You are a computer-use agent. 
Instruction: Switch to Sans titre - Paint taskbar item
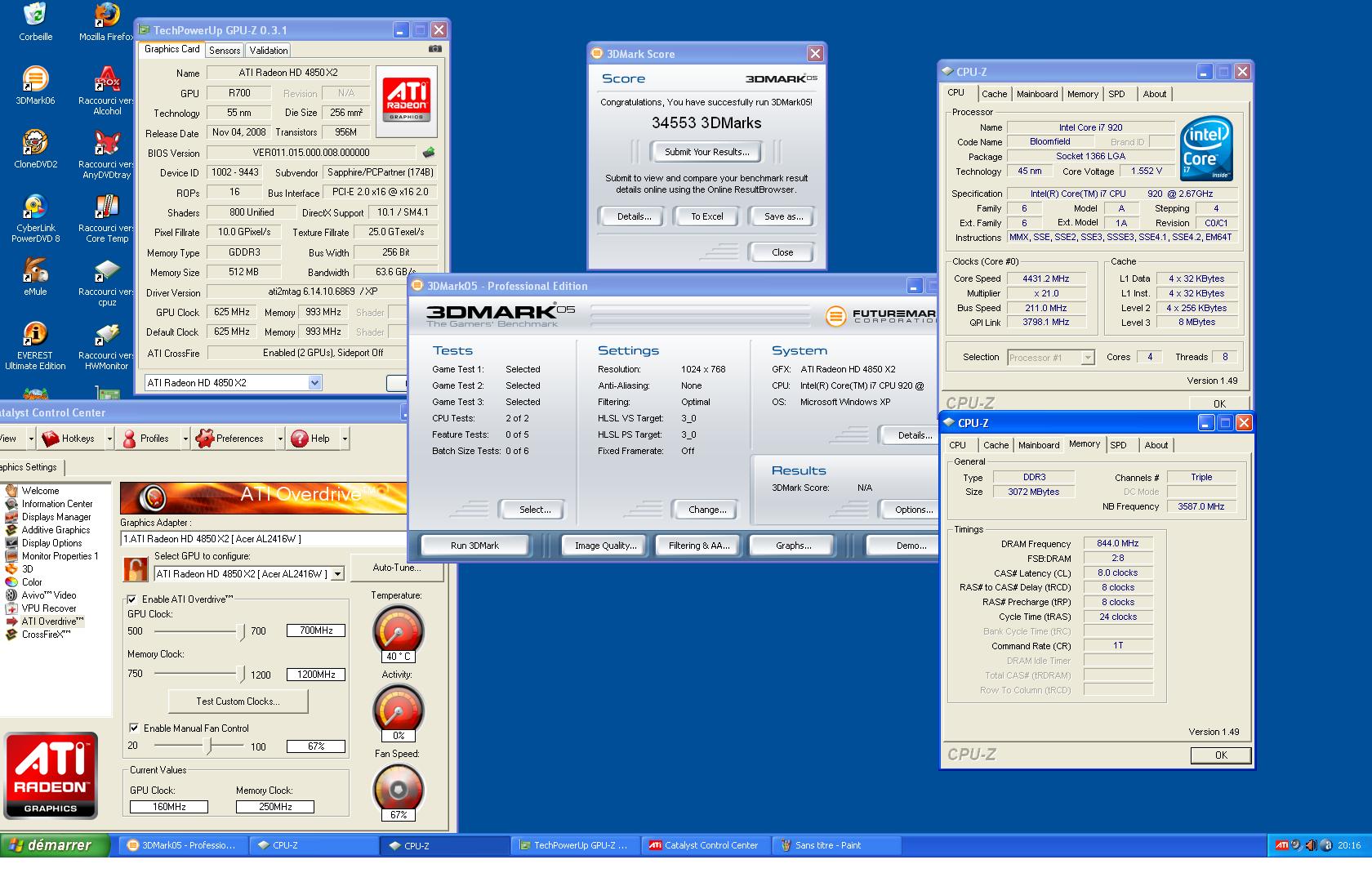pyautogui.click(x=836, y=845)
